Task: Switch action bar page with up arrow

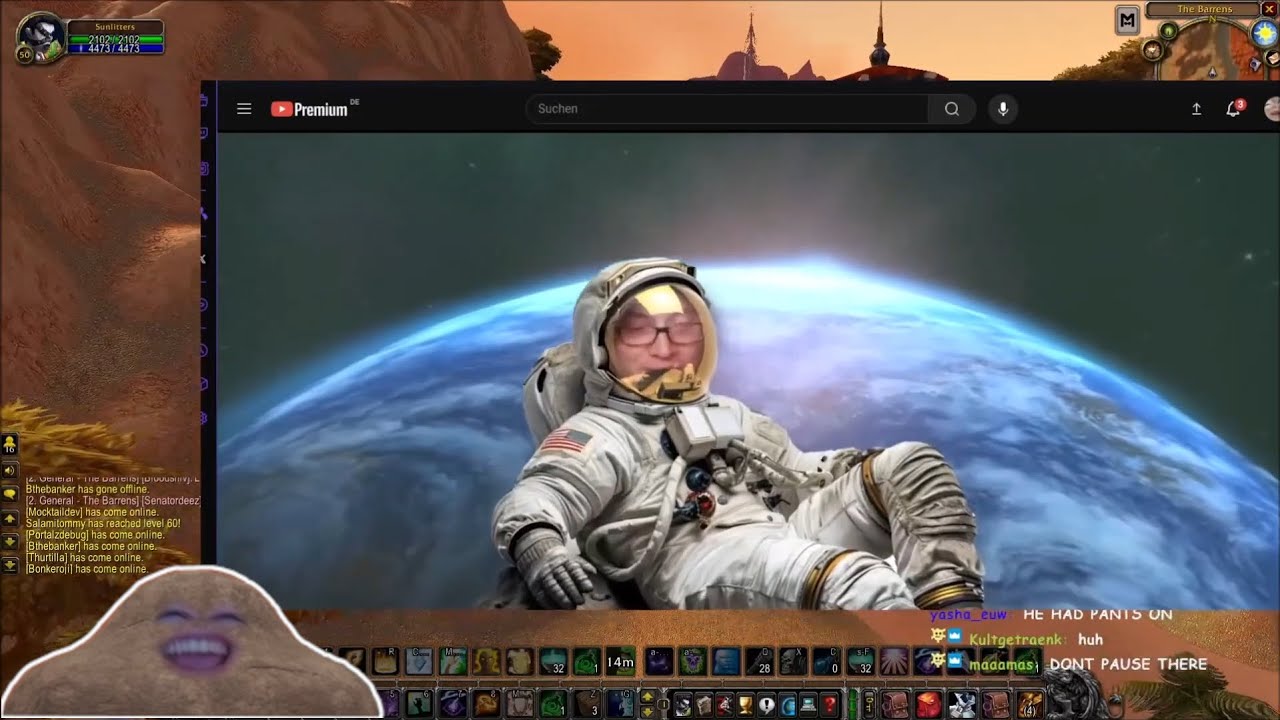Action: point(648,696)
